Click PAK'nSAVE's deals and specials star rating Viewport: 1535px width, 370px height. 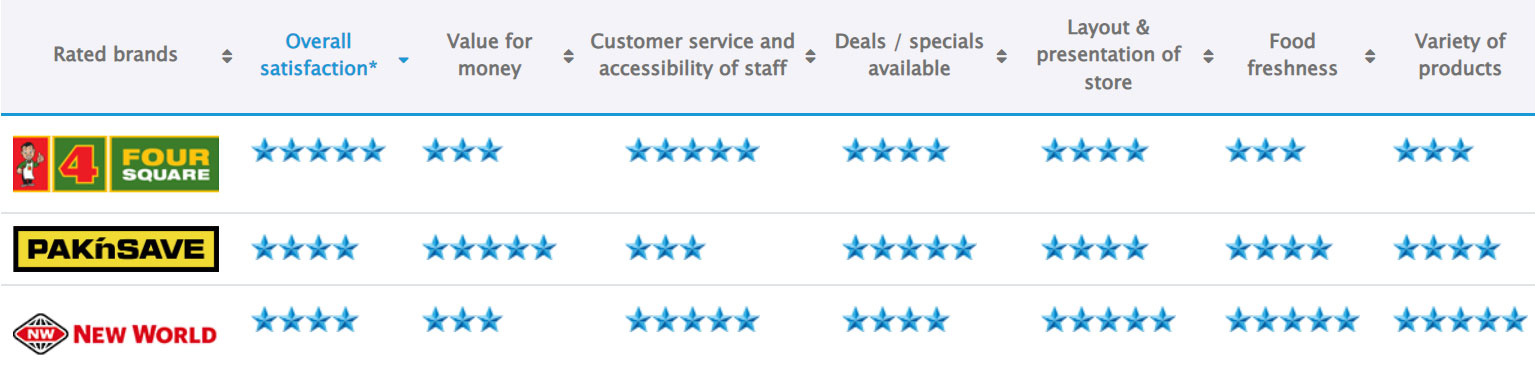[x=909, y=248]
